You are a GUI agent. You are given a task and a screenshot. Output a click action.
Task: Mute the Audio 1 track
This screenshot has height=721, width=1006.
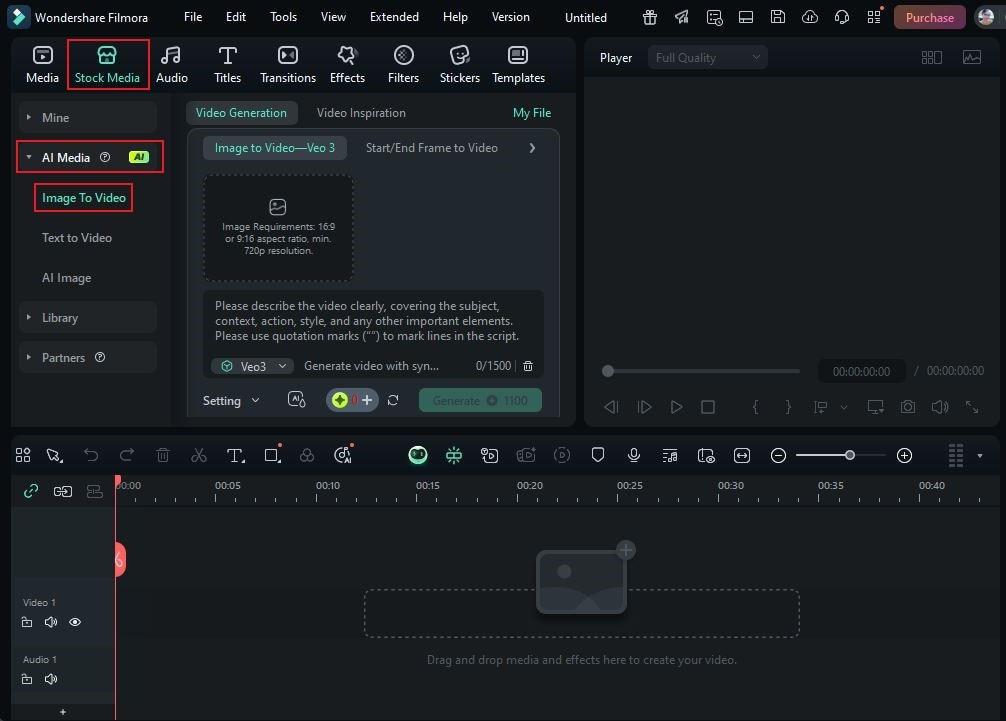click(51, 679)
